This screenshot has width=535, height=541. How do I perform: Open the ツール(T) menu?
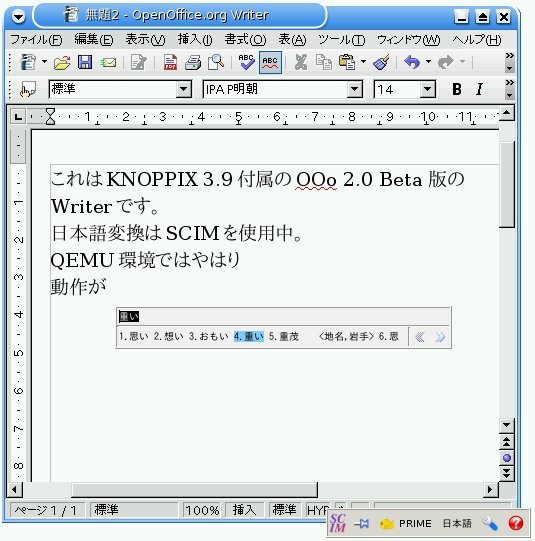(341, 40)
